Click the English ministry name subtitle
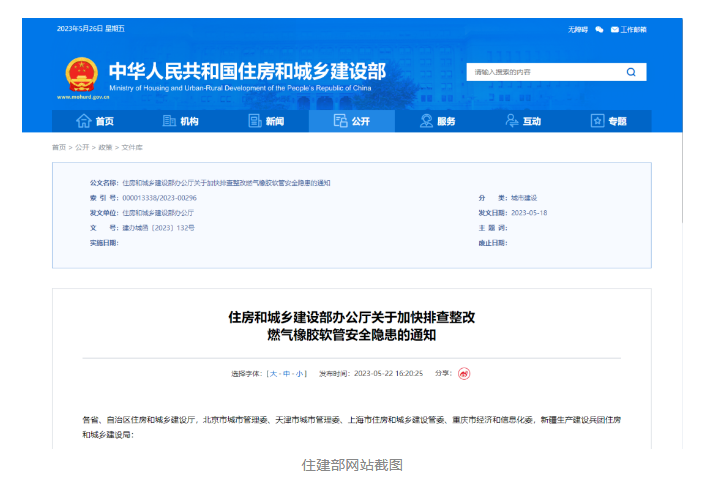This screenshot has width=706, height=484. tap(240, 88)
